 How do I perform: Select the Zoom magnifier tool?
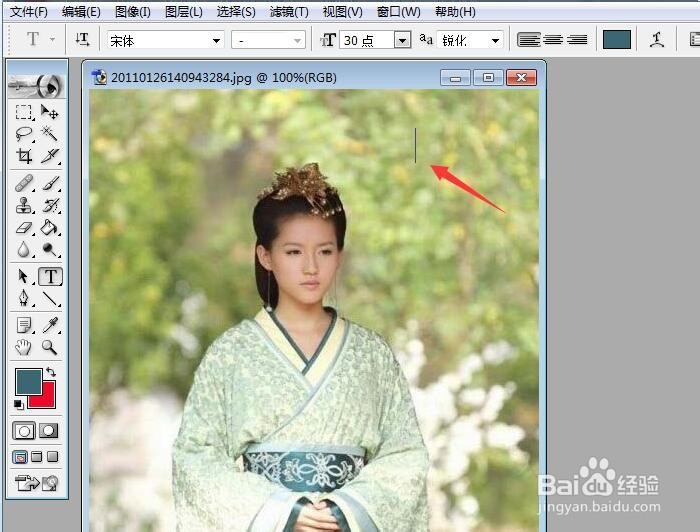49,347
